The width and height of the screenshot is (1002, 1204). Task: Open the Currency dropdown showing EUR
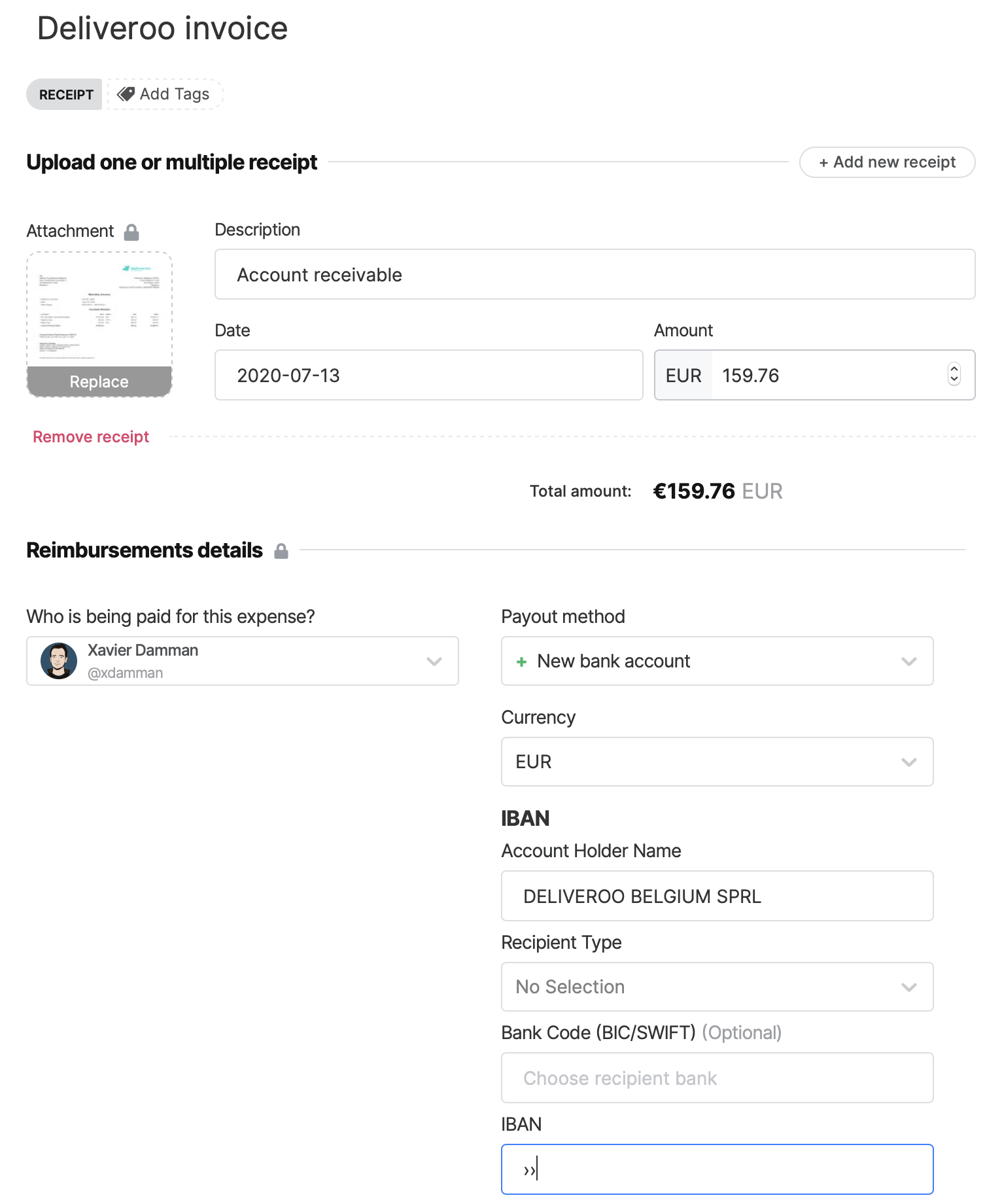coord(717,762)
